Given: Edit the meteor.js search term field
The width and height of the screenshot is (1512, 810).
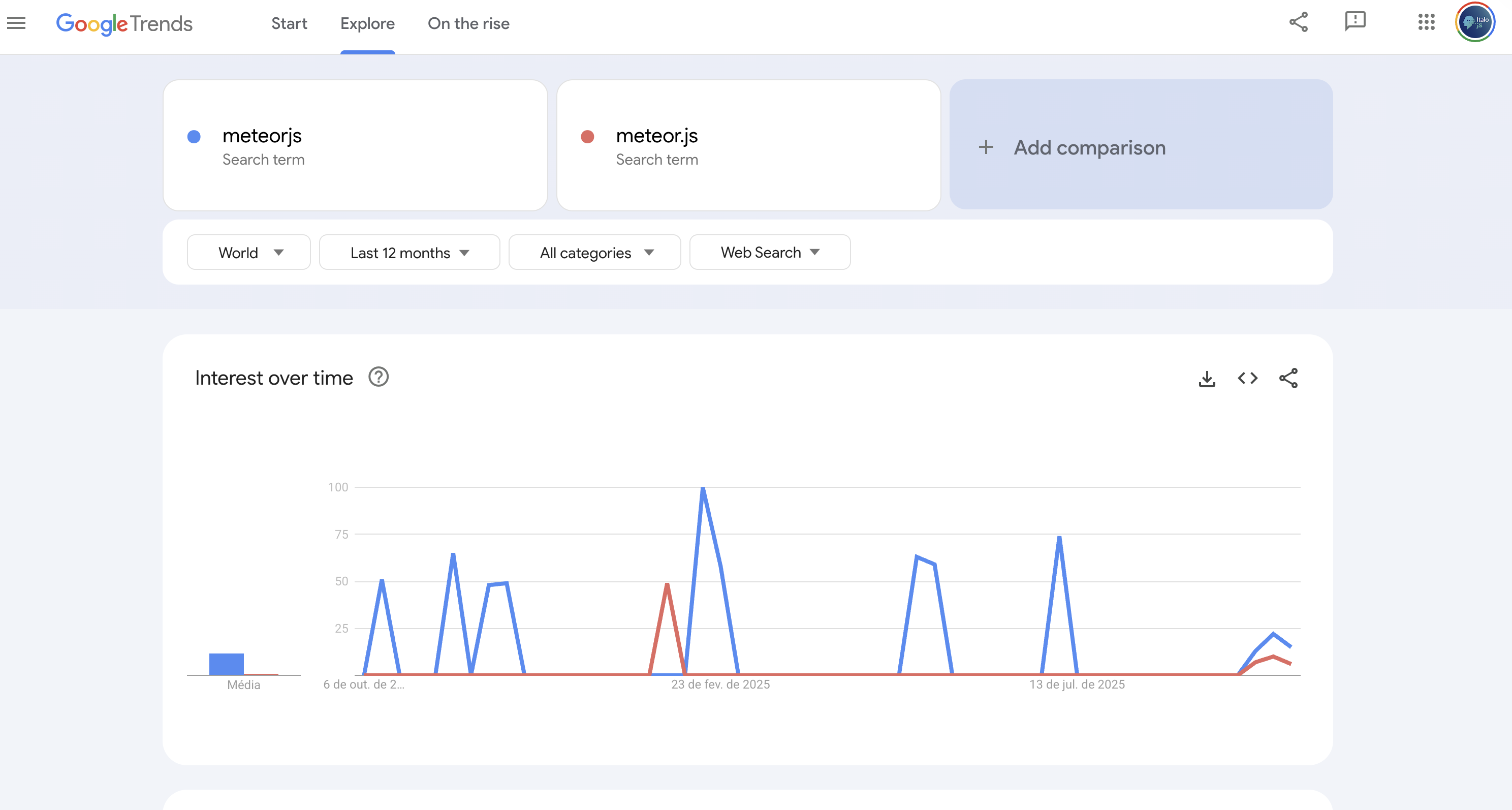Looking at the screenshot, I should point(656,136).
